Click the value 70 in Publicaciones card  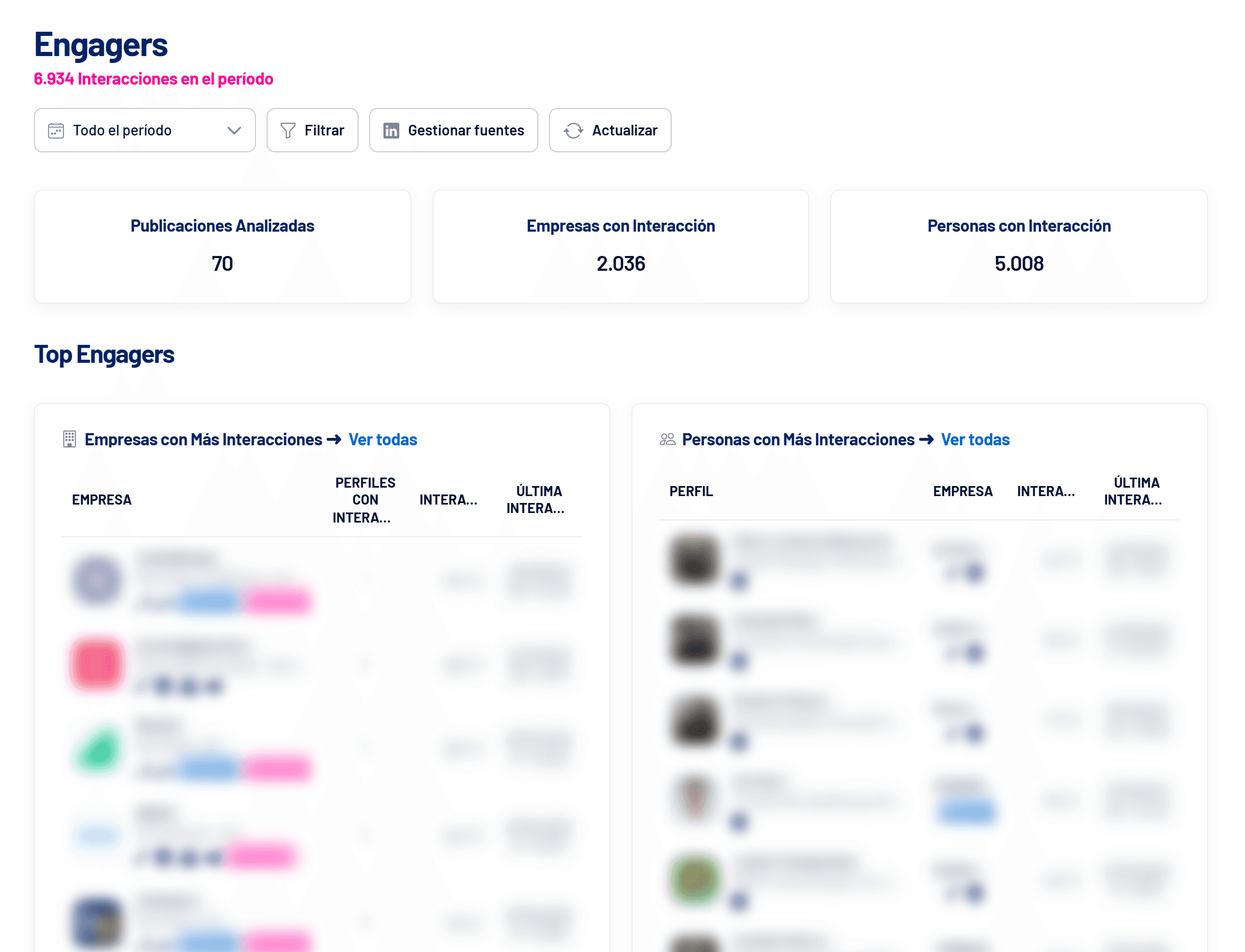pos(222,263)
